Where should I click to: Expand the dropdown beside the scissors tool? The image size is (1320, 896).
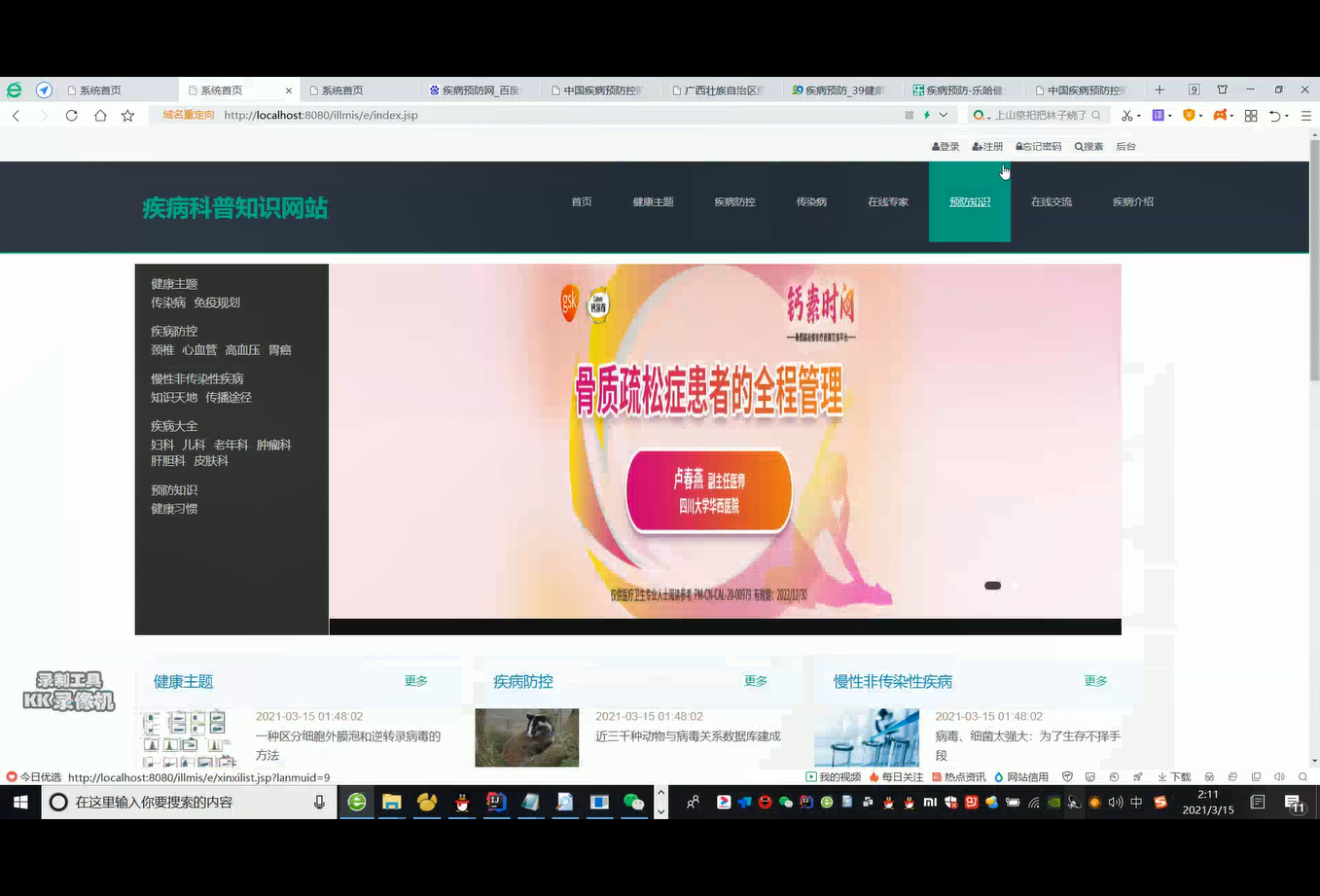[1139, 116]
